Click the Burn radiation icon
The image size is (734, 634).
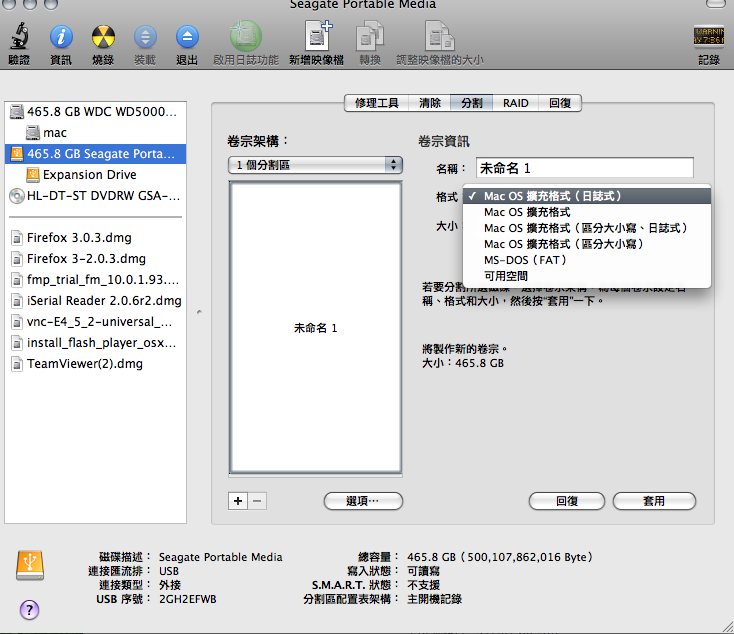tap(103, 37)
